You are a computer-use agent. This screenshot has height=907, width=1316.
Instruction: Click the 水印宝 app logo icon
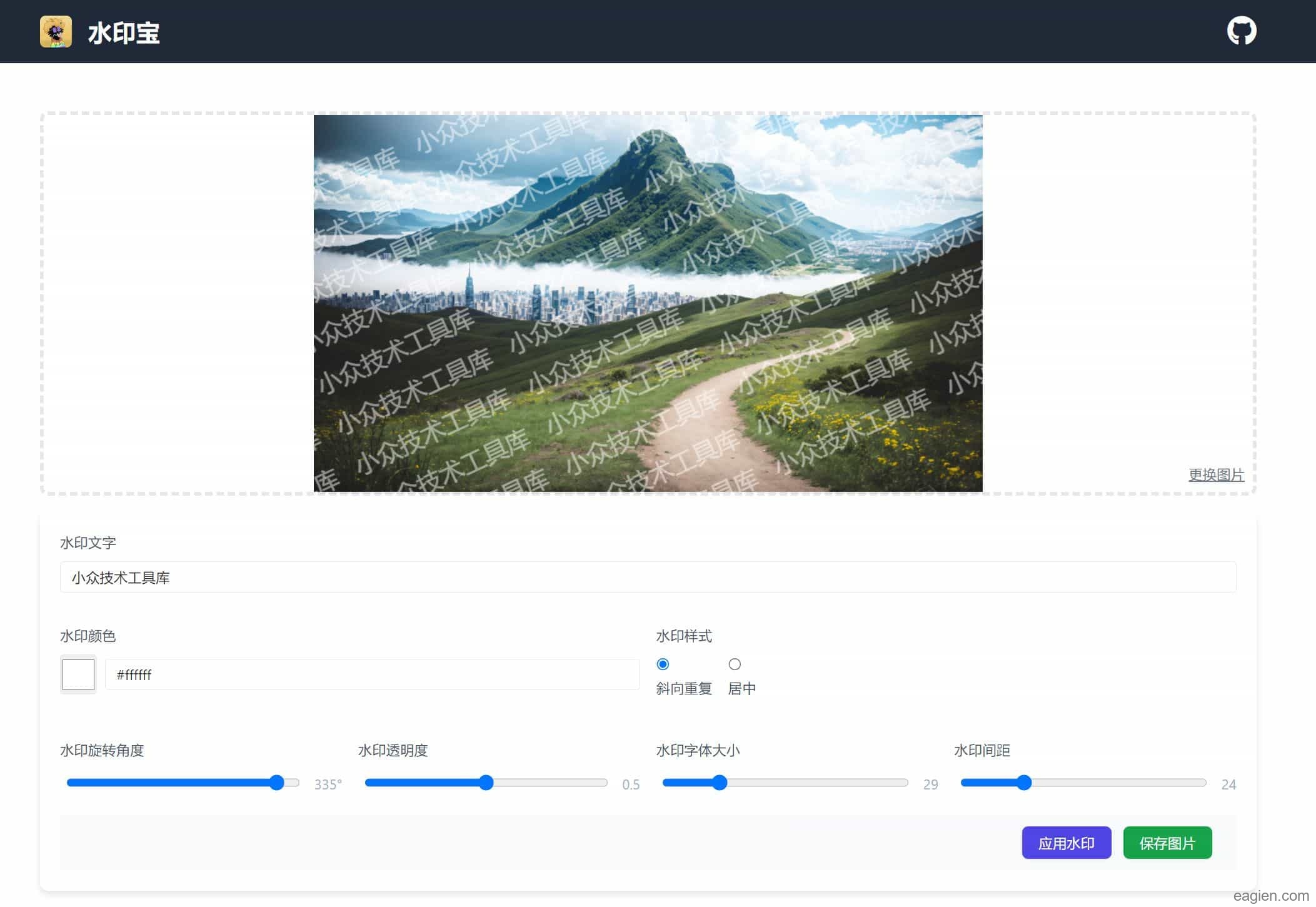[x=56, y=32]
